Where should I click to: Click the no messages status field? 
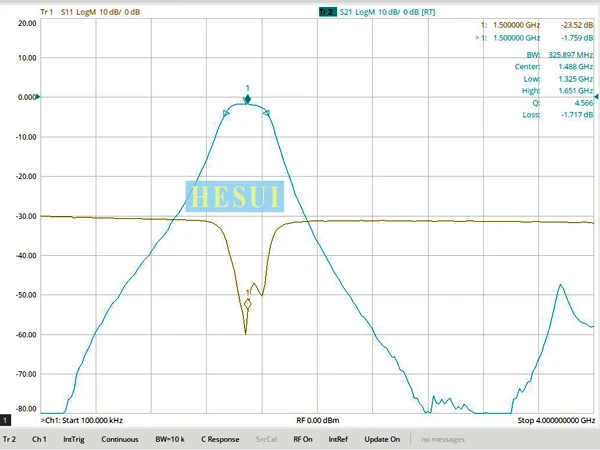click(443, 439)
